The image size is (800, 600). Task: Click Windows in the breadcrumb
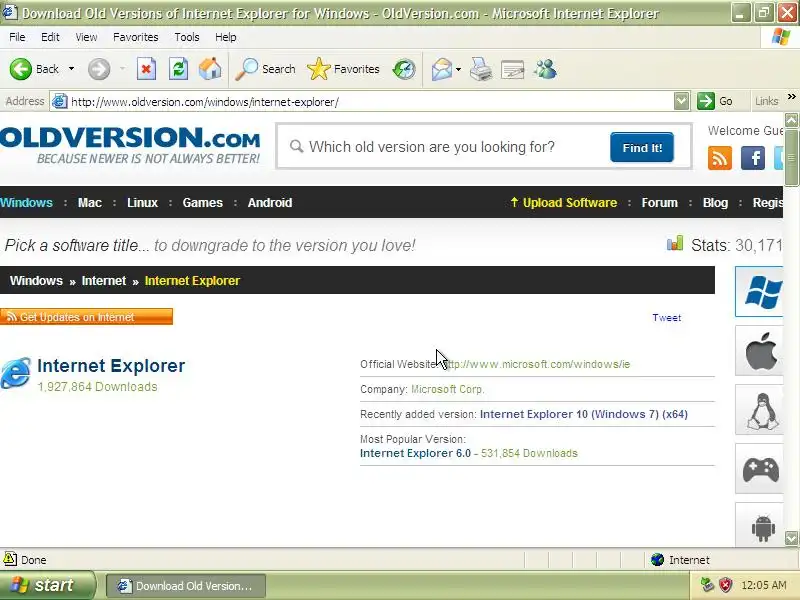tap(36, 281)
